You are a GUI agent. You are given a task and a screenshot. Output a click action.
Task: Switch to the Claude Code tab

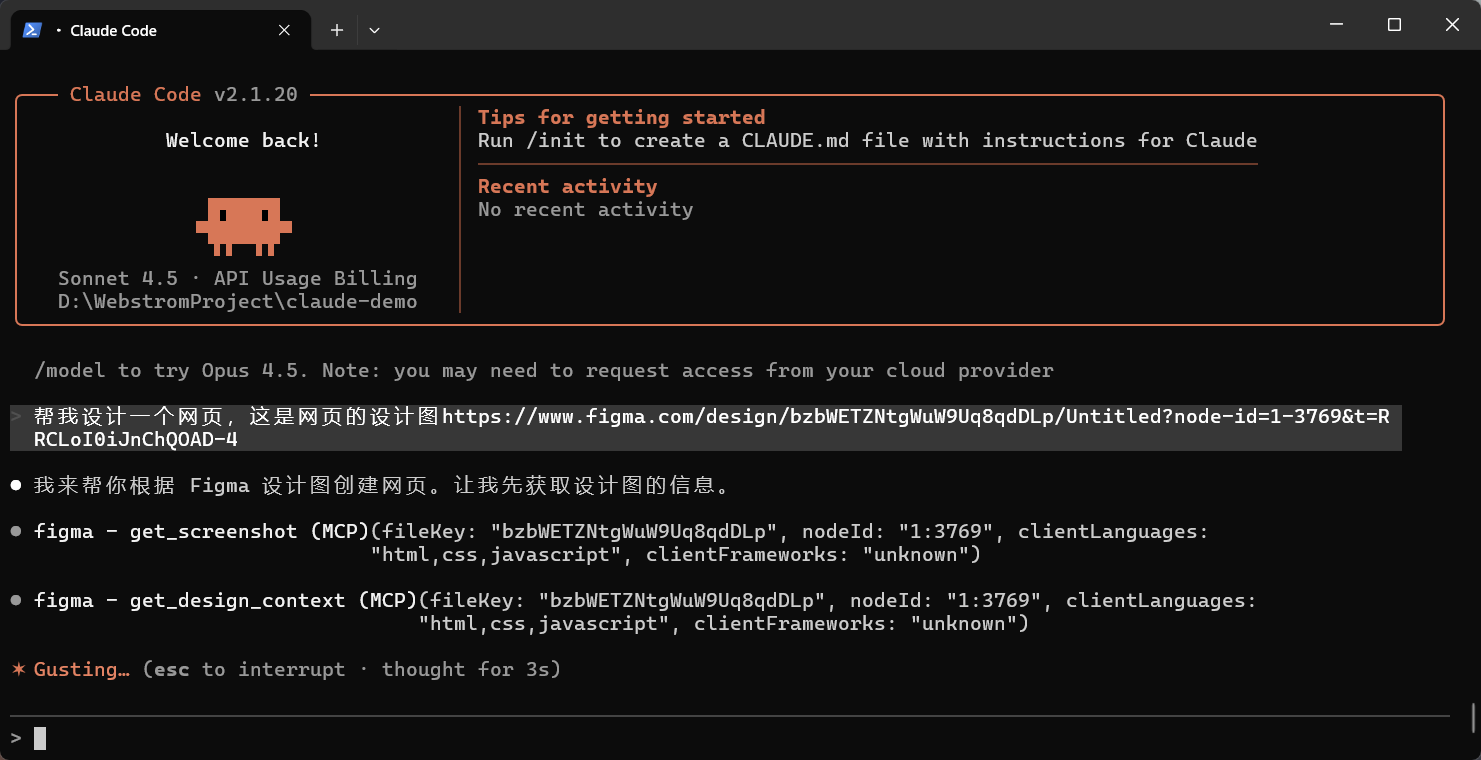(160, 30)
